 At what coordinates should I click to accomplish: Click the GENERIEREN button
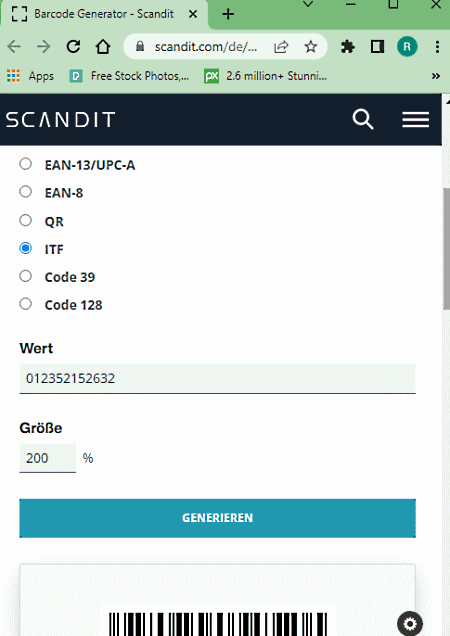[x=217, y=518]
